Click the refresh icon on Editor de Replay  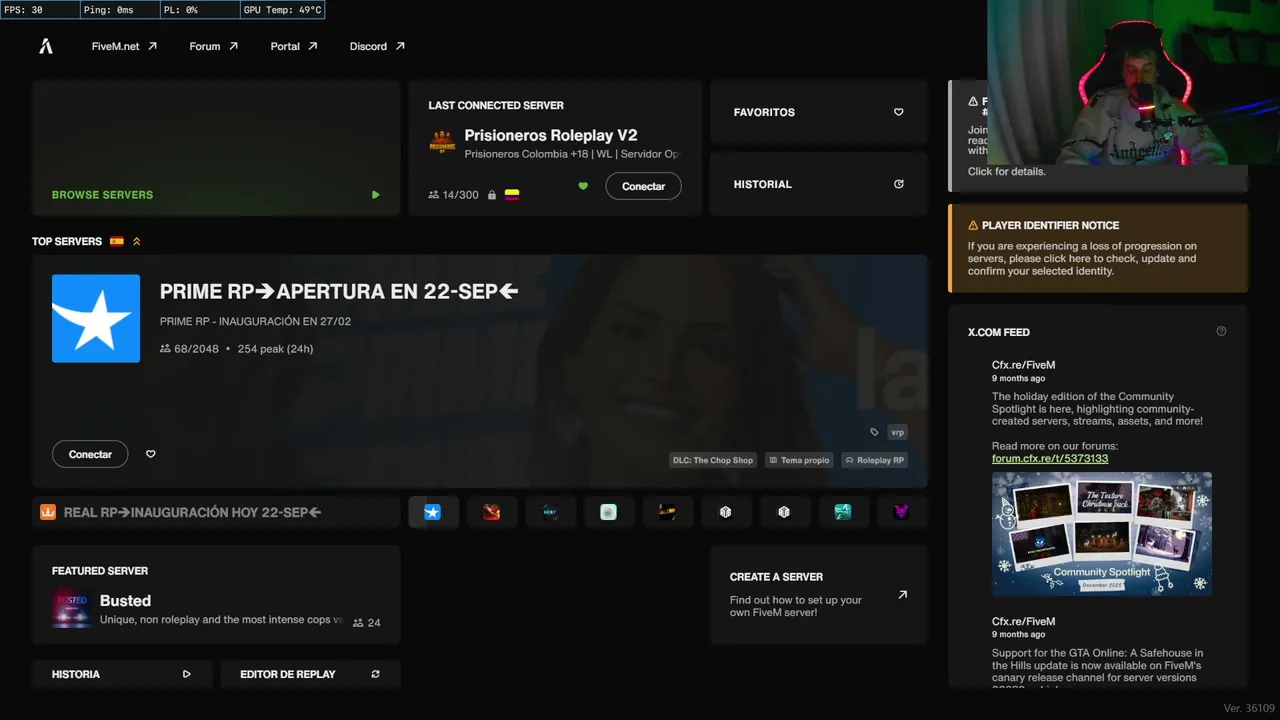(376, 674)
